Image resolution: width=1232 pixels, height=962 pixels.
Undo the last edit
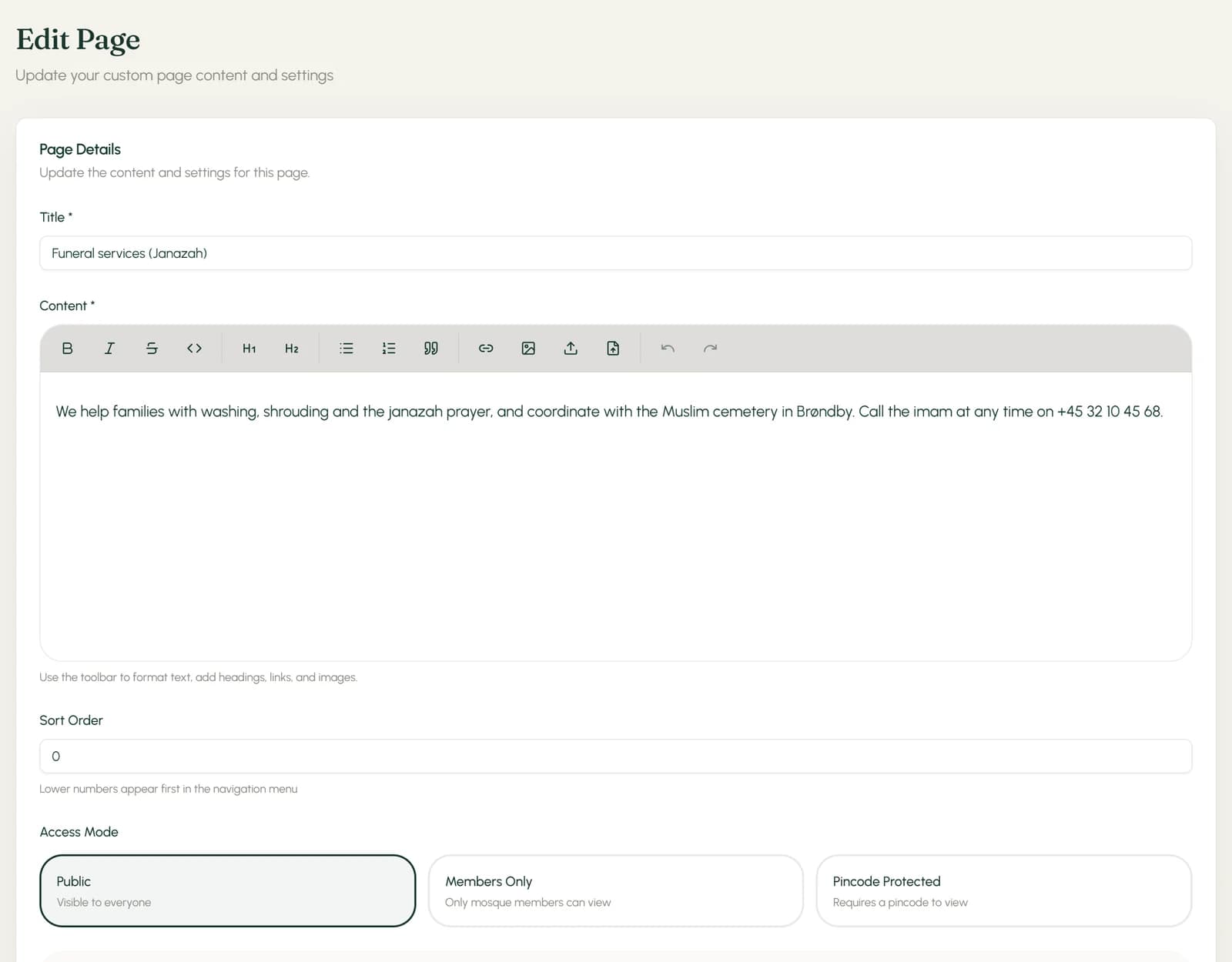668,349
